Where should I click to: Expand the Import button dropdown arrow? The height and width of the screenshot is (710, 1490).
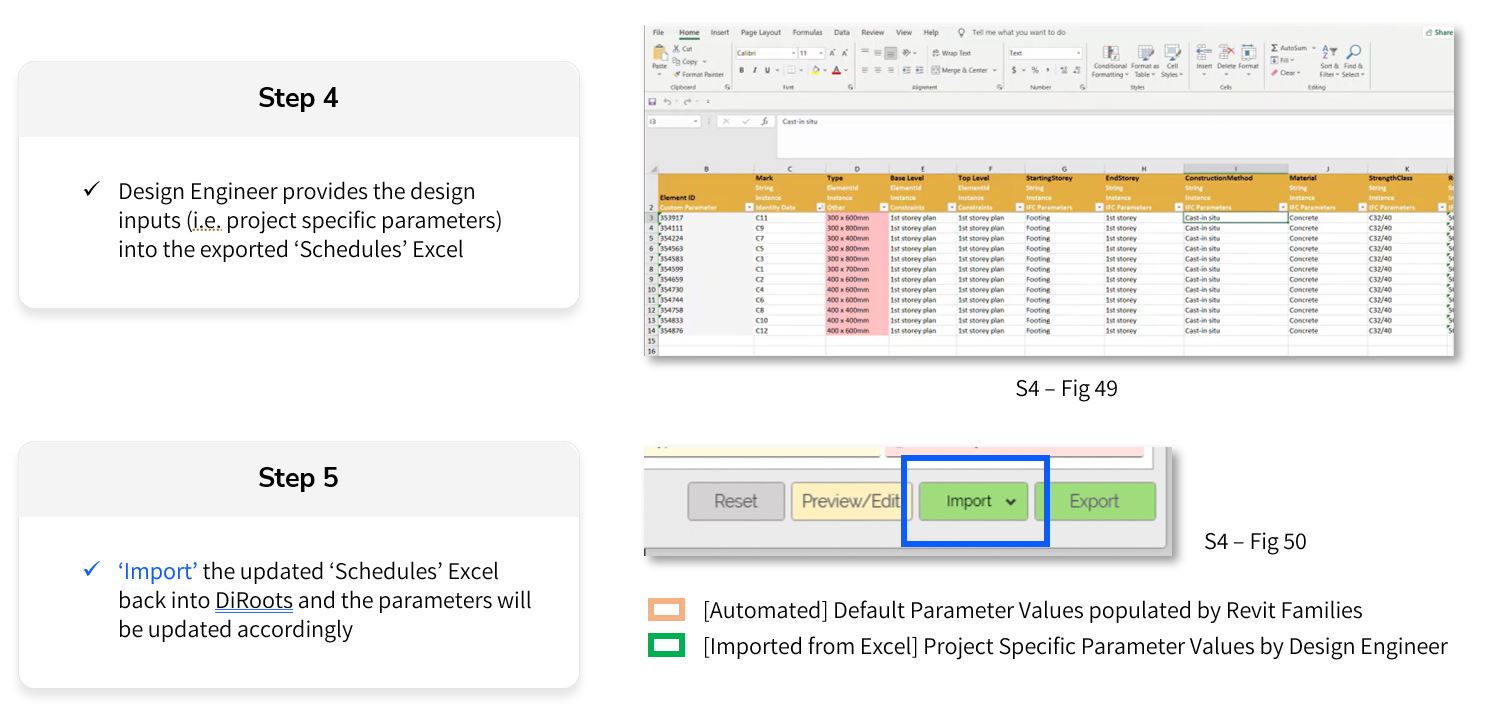pyautogui.click(x=1010, y=502)
